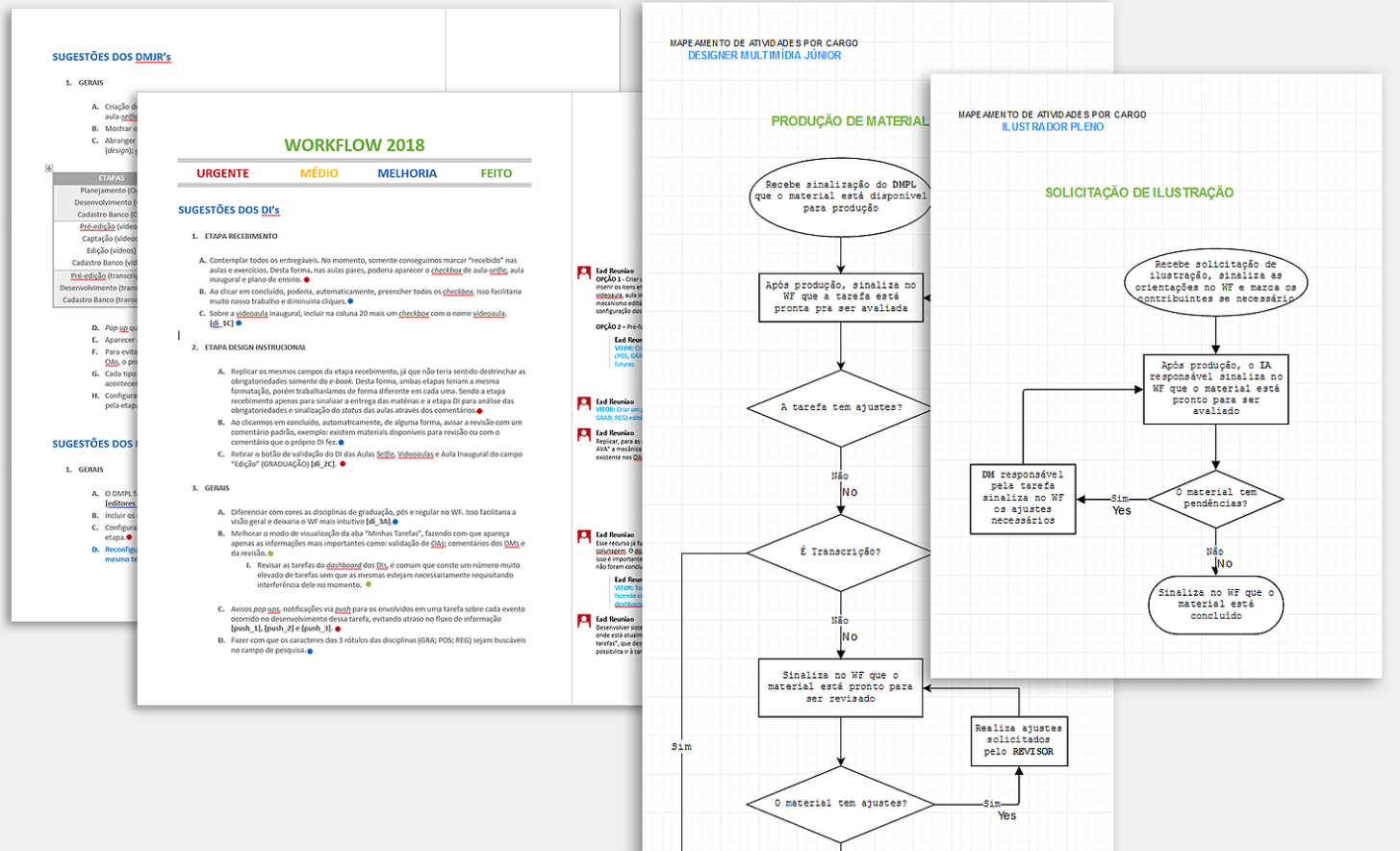Image resolution: width=1400 pixels, height=851 pixels.
Task: Click blue dot next to [di_1C]
Action: click(239, 323)
